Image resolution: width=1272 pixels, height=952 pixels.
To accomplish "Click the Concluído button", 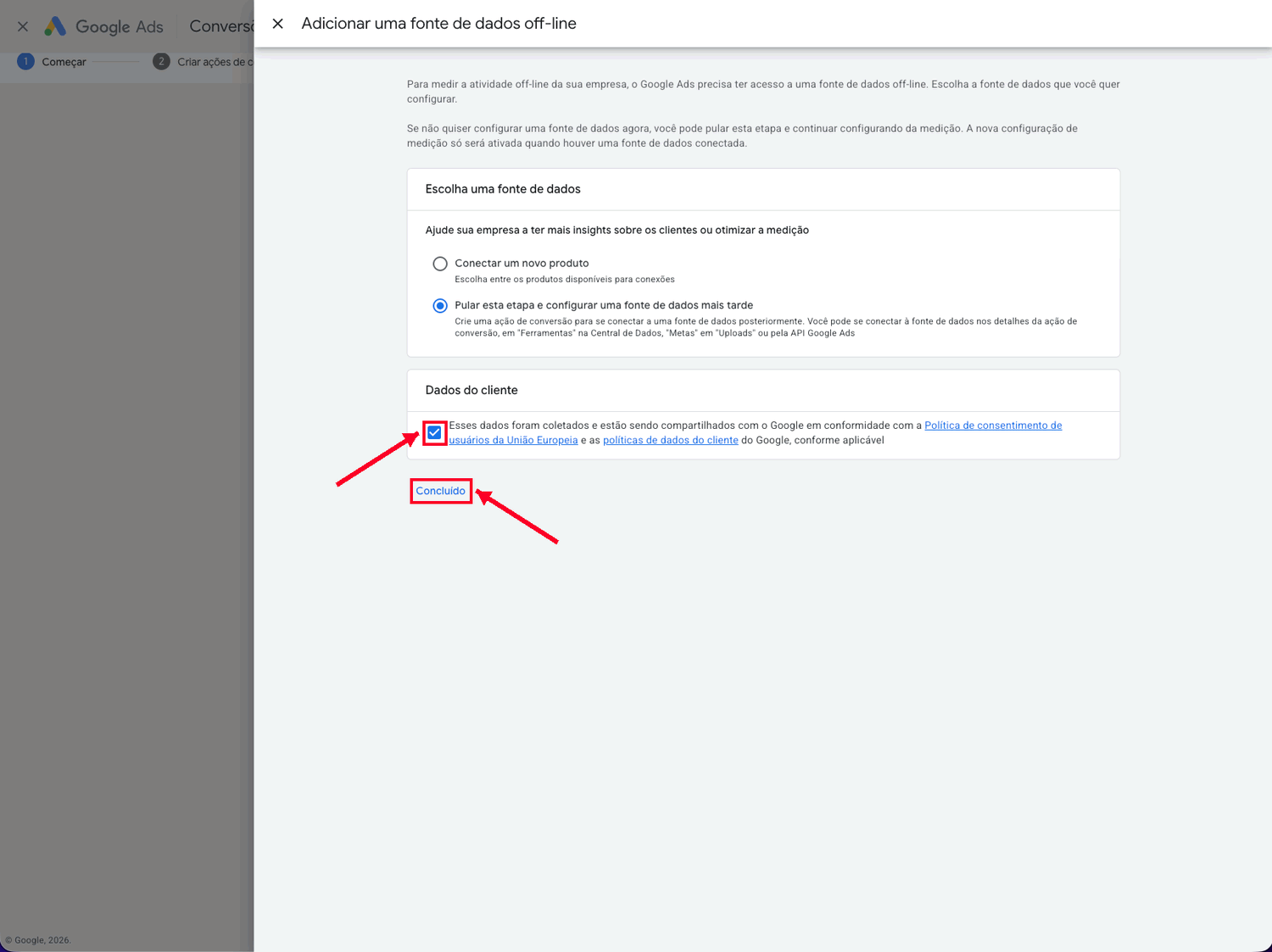I will tap(441, 491).
